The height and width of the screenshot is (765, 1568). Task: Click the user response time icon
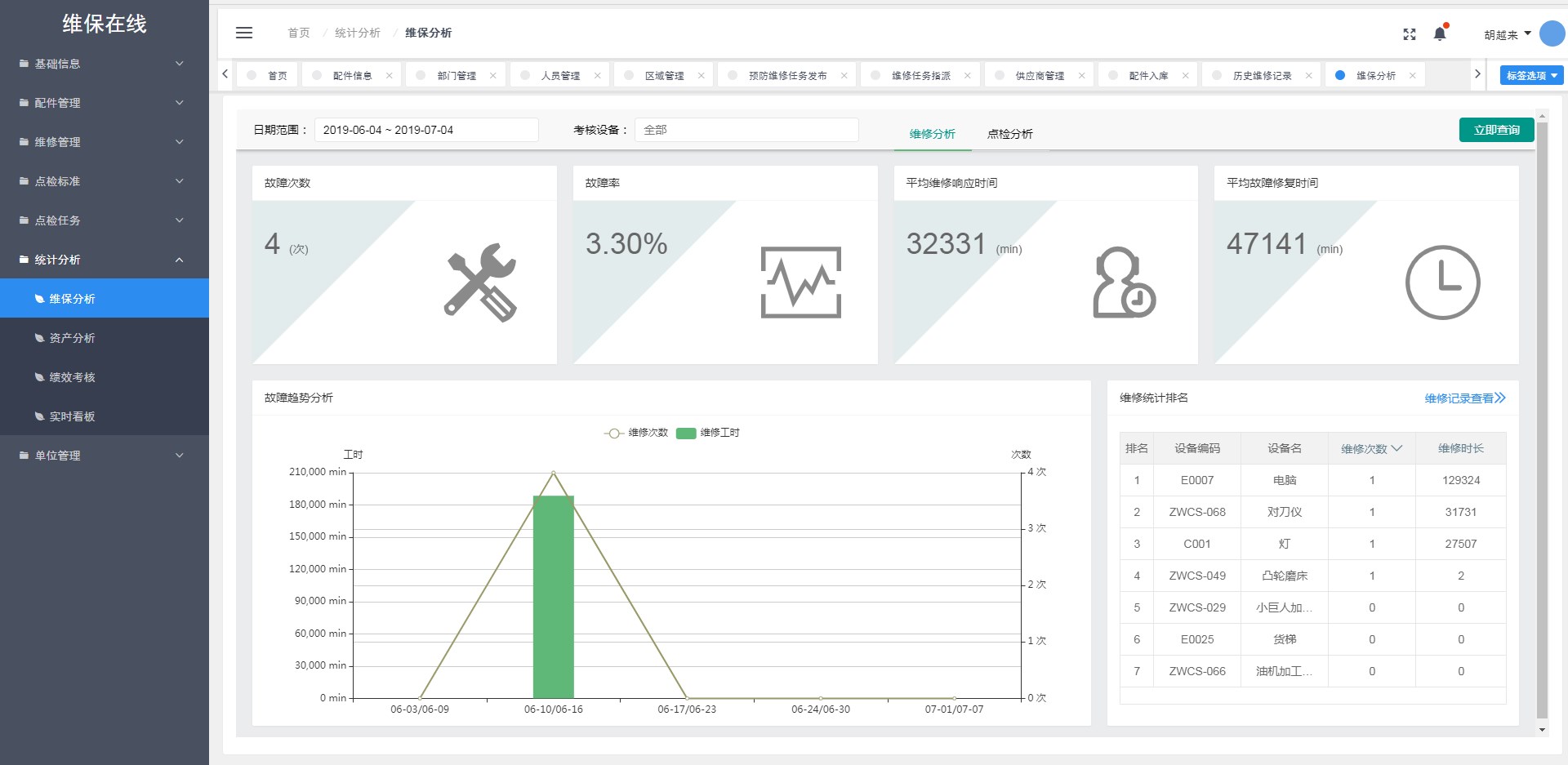(1124, 282)
